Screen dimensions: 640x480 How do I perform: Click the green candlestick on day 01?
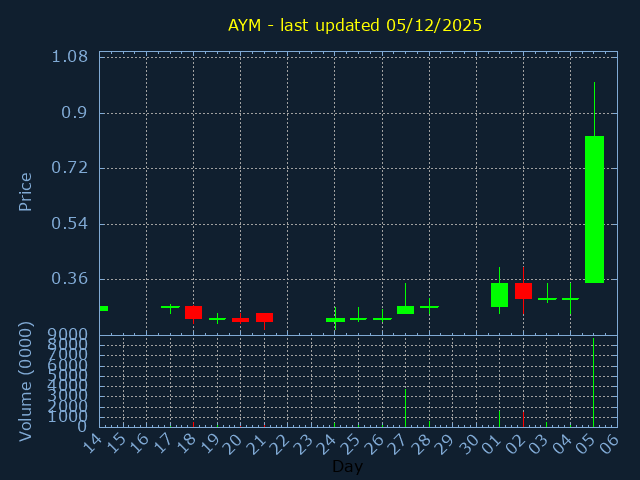(x=499, y=294)
